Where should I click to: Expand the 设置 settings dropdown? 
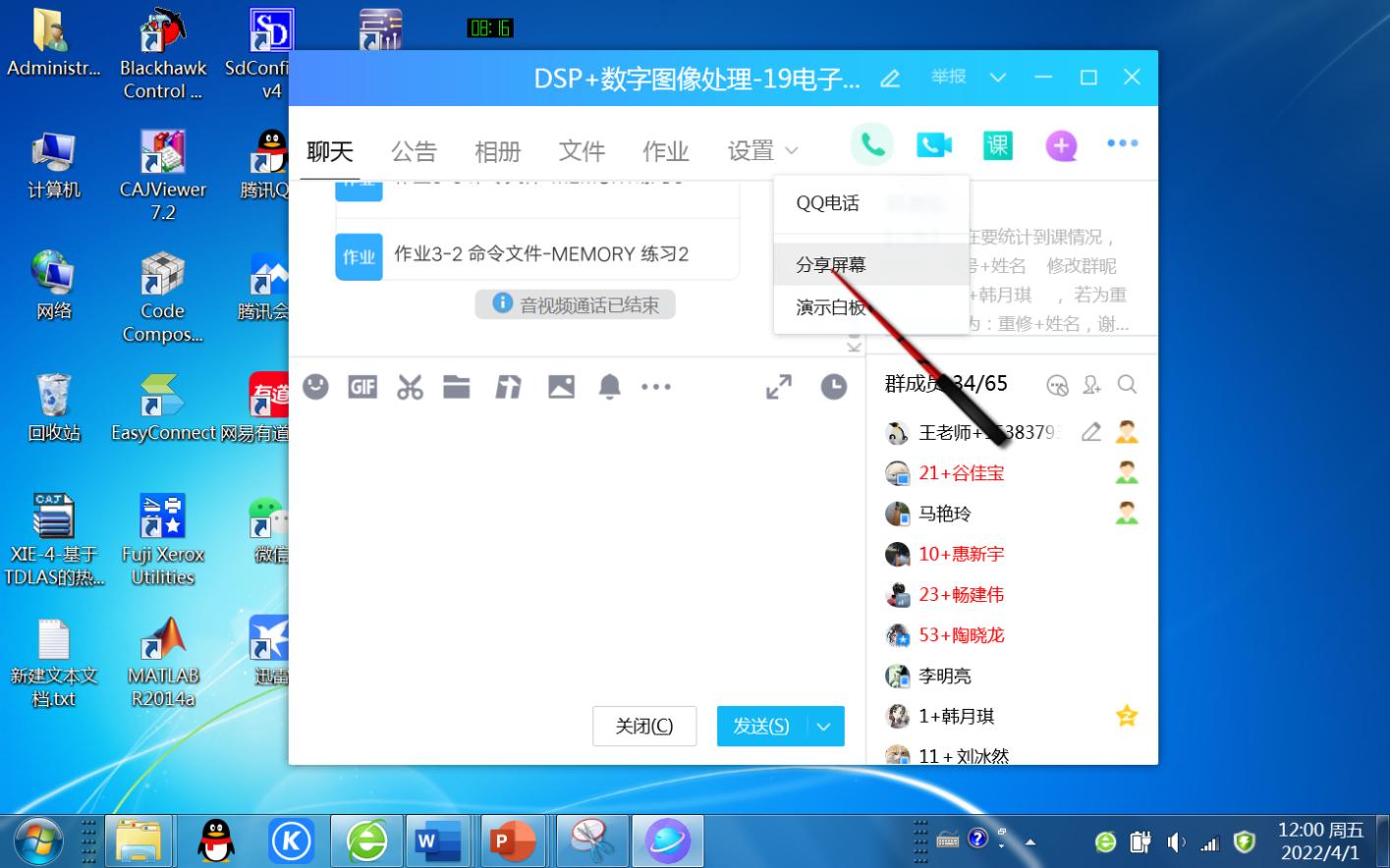pos(763,151)
